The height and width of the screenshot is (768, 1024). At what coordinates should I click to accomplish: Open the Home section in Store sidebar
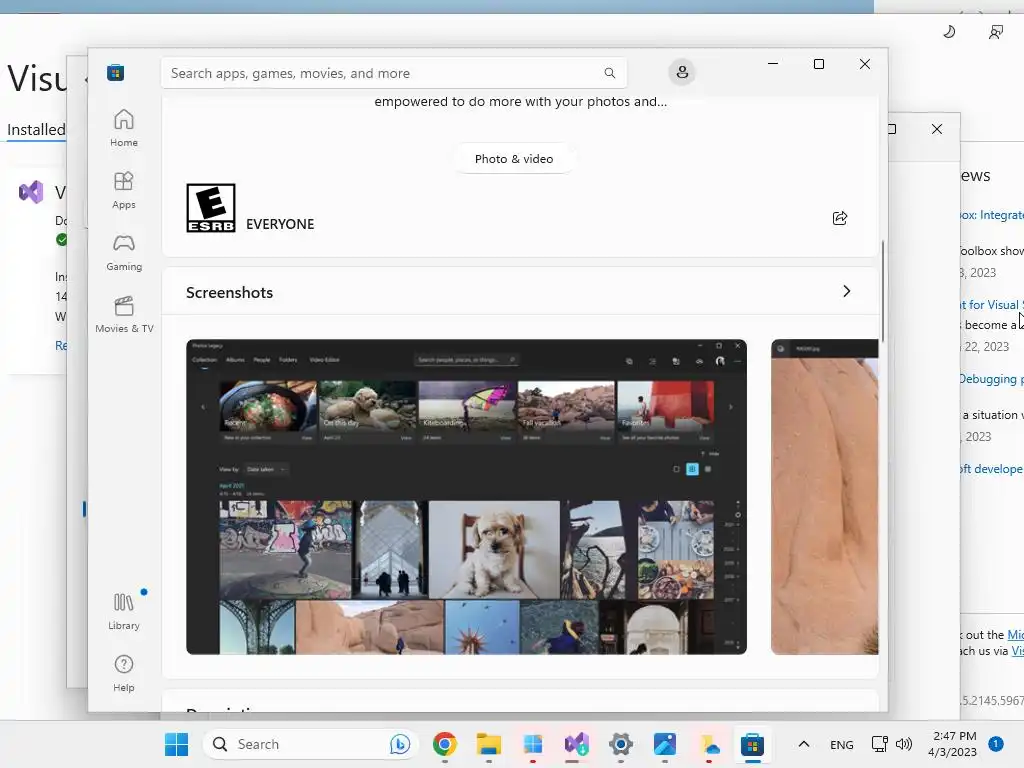[123, 128]
